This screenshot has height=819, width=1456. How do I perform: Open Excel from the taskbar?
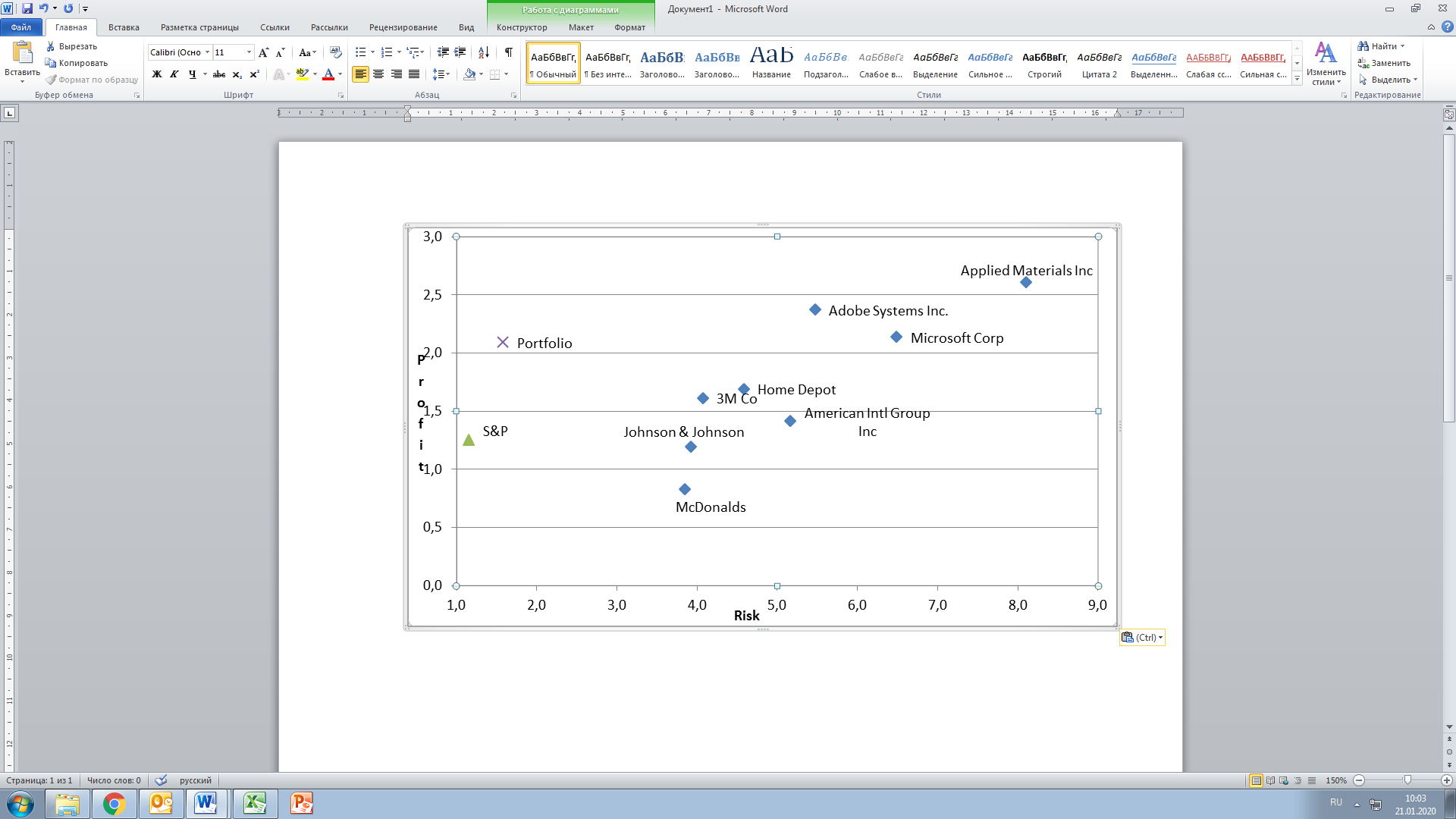pyautogui.click(x=254, y=804)
